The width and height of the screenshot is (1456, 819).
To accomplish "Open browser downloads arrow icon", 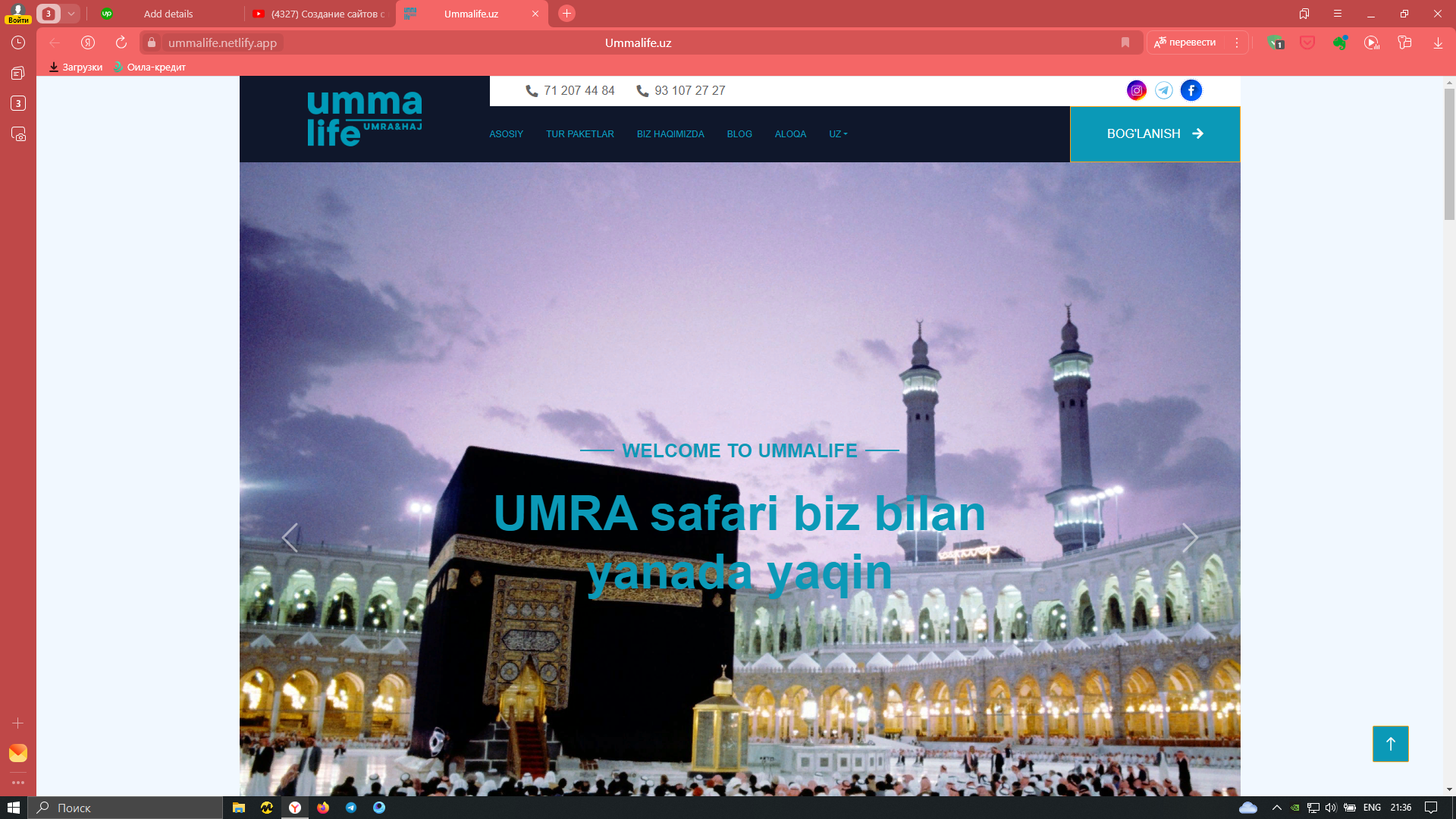I will pyautogui.click(x=1438, y=42).
